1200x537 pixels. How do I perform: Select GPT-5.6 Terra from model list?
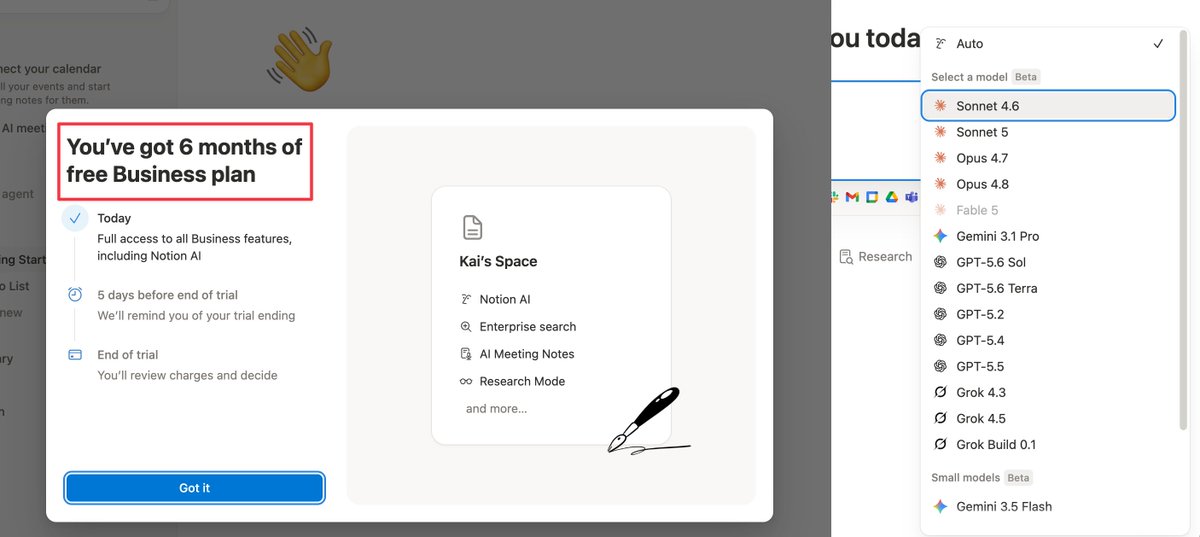click(1047, 288)
